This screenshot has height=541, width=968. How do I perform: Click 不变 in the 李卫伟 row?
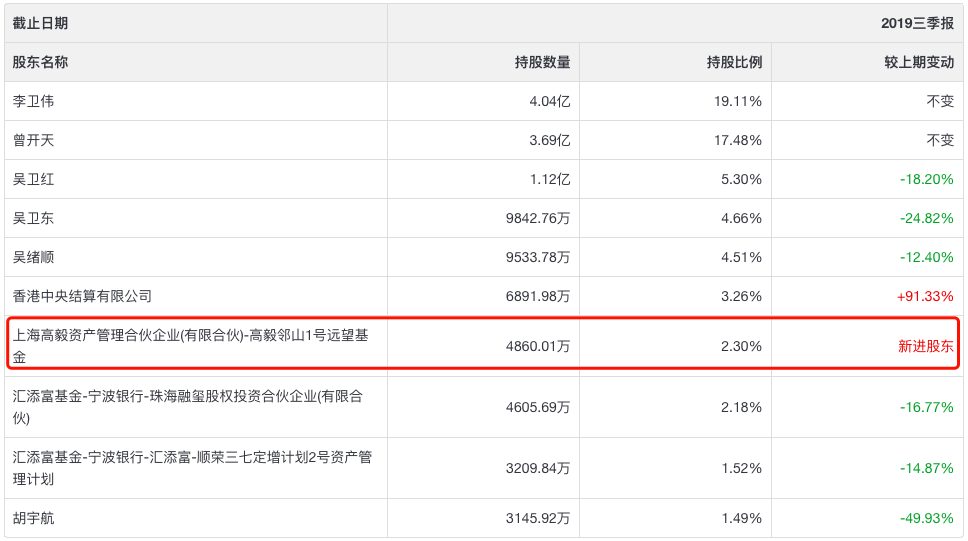940,101
